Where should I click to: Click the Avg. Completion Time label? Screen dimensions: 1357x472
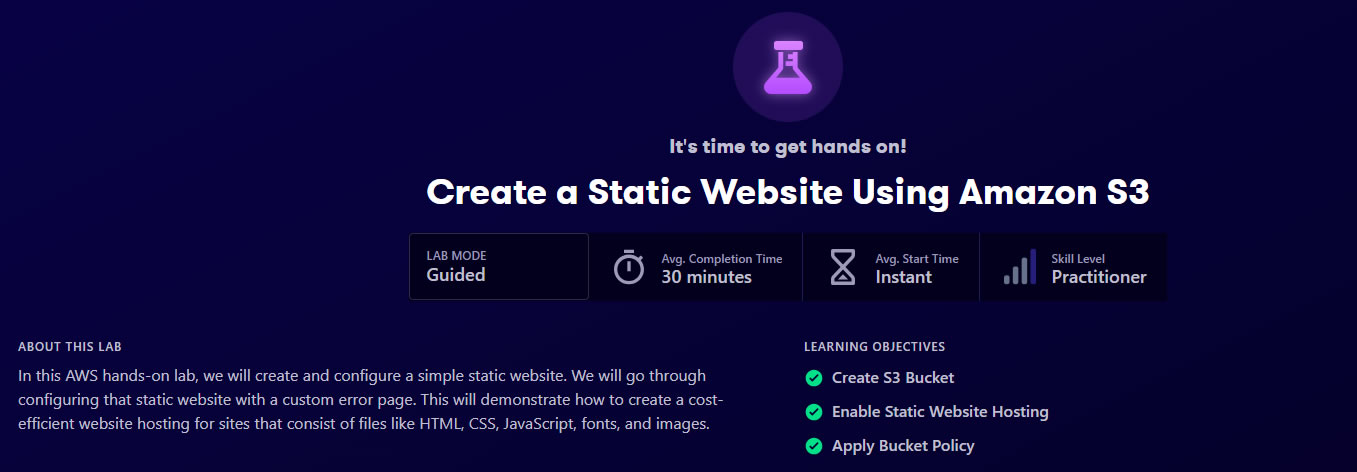point(722,259)
